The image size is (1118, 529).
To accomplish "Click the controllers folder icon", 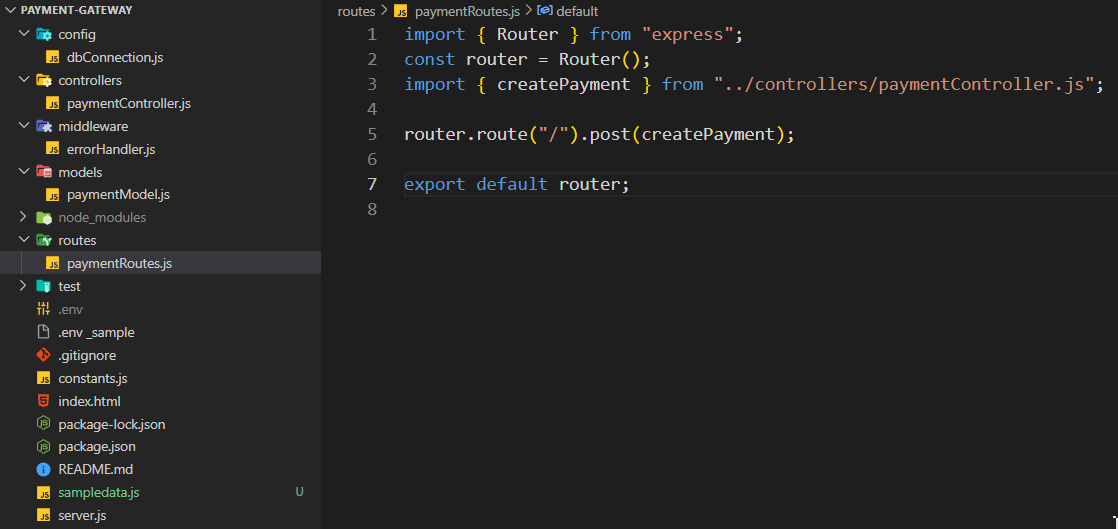I will click(43, 80).
